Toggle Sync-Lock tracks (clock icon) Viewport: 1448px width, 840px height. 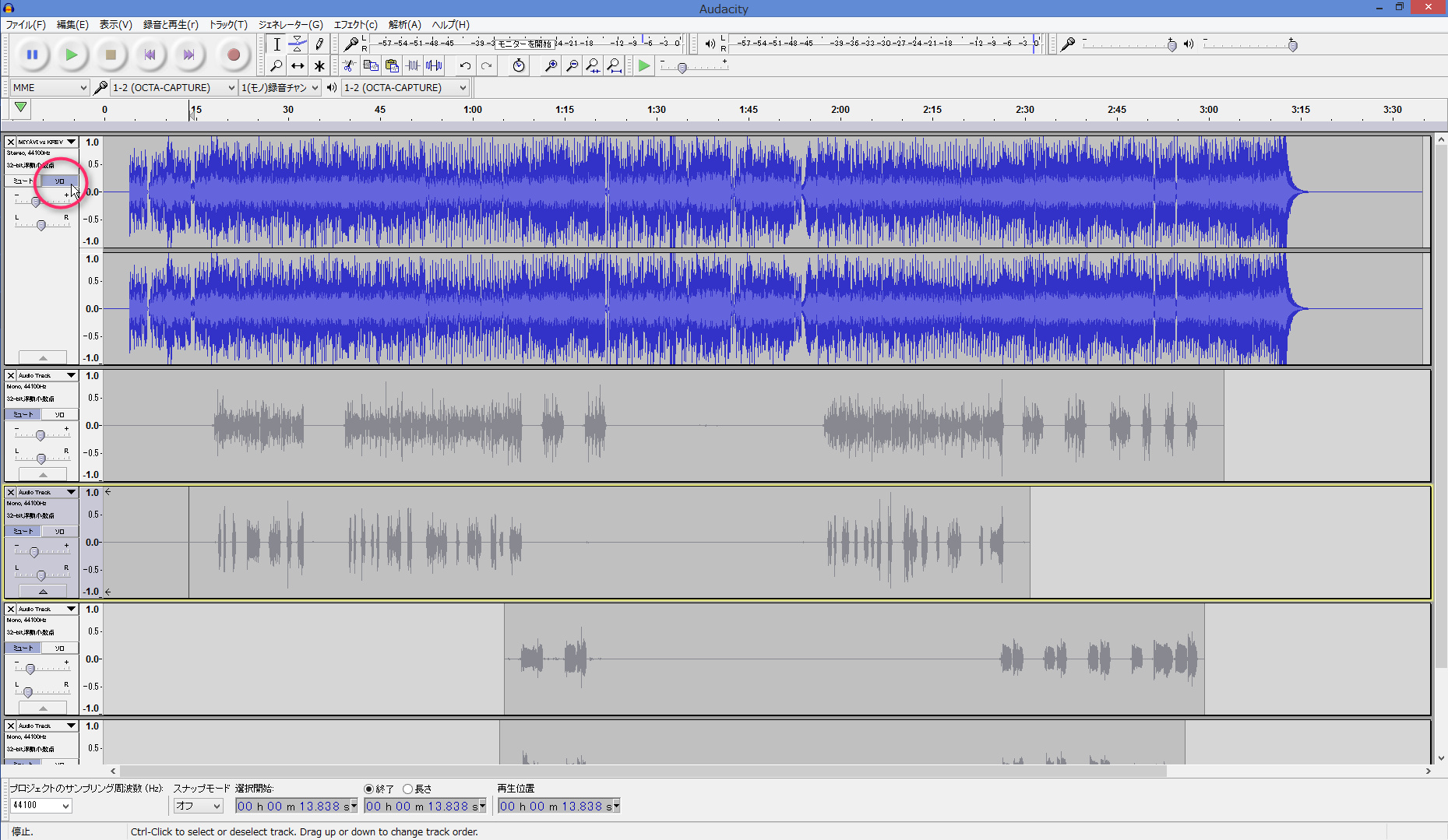coord(519,66)
